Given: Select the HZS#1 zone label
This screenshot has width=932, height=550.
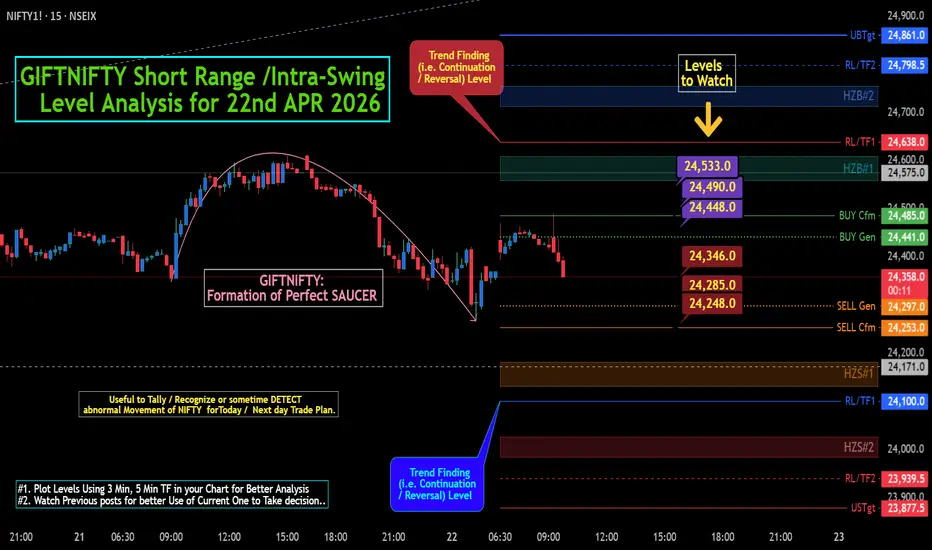Looking at the screenshot, I should tap(858, 373).
